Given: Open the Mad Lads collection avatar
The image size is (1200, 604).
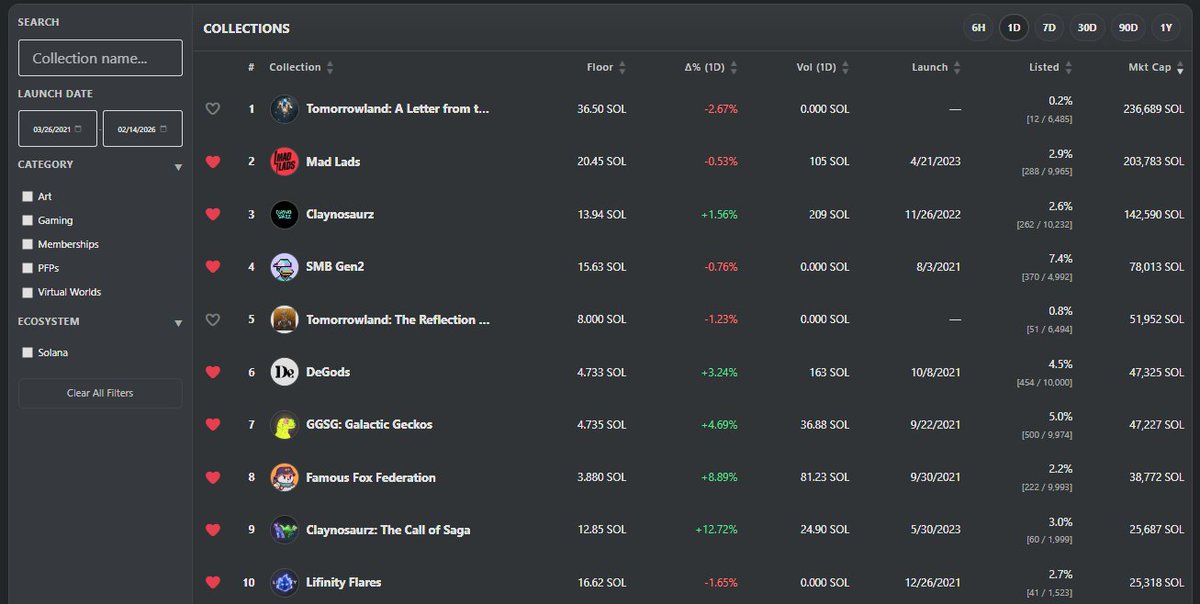Looking at the screenshot, I should 284,162.
